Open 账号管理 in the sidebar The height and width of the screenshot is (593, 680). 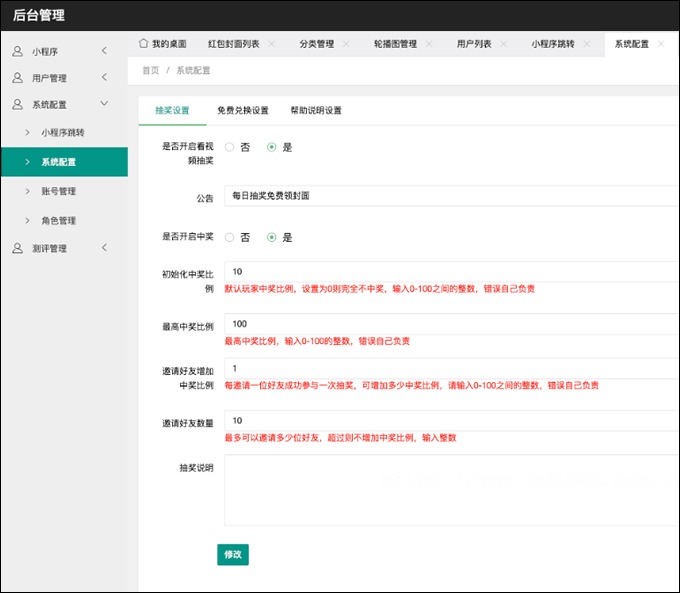point(64,191)
